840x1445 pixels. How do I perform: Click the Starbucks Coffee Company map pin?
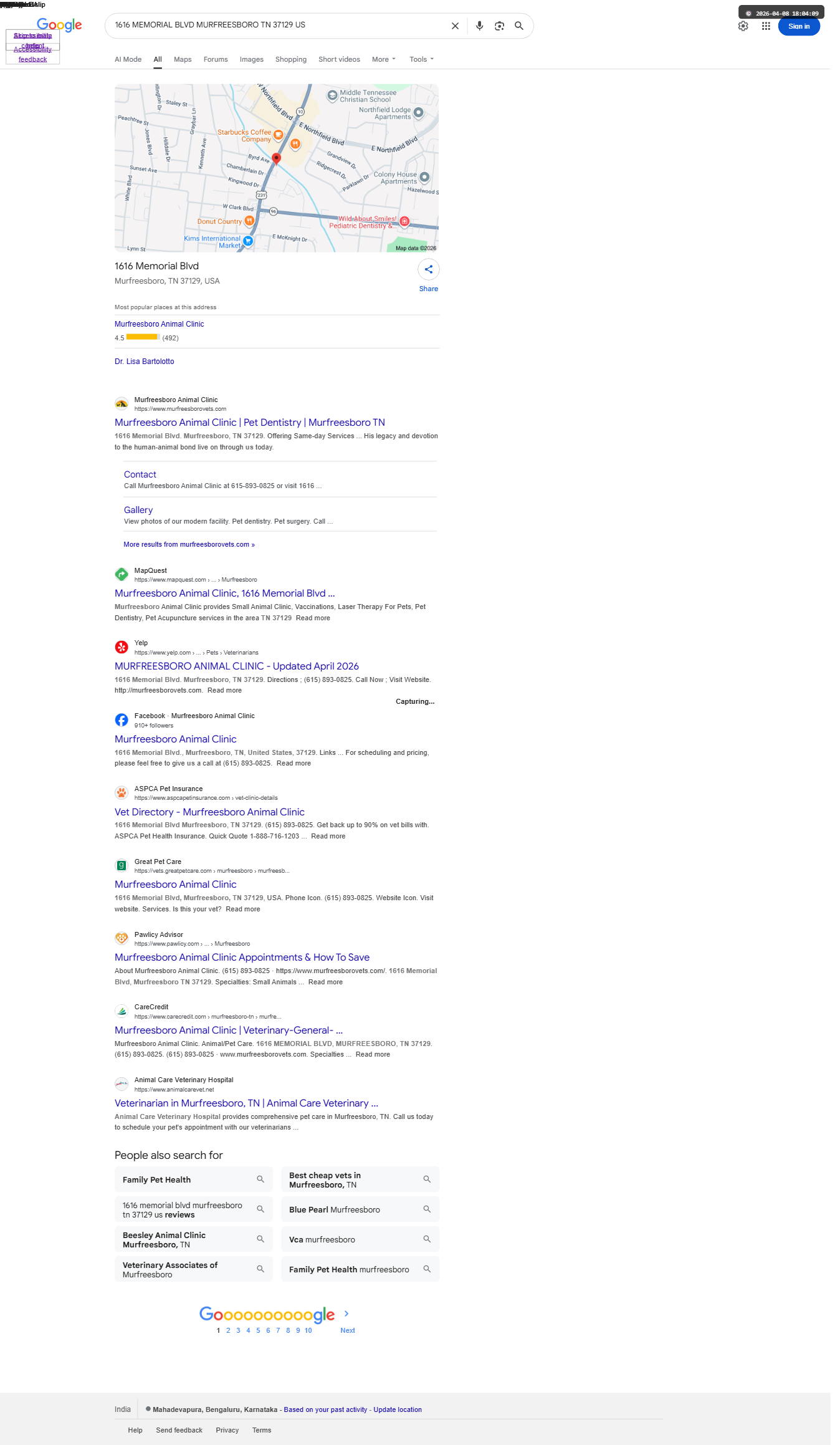[x=279, y=135]
